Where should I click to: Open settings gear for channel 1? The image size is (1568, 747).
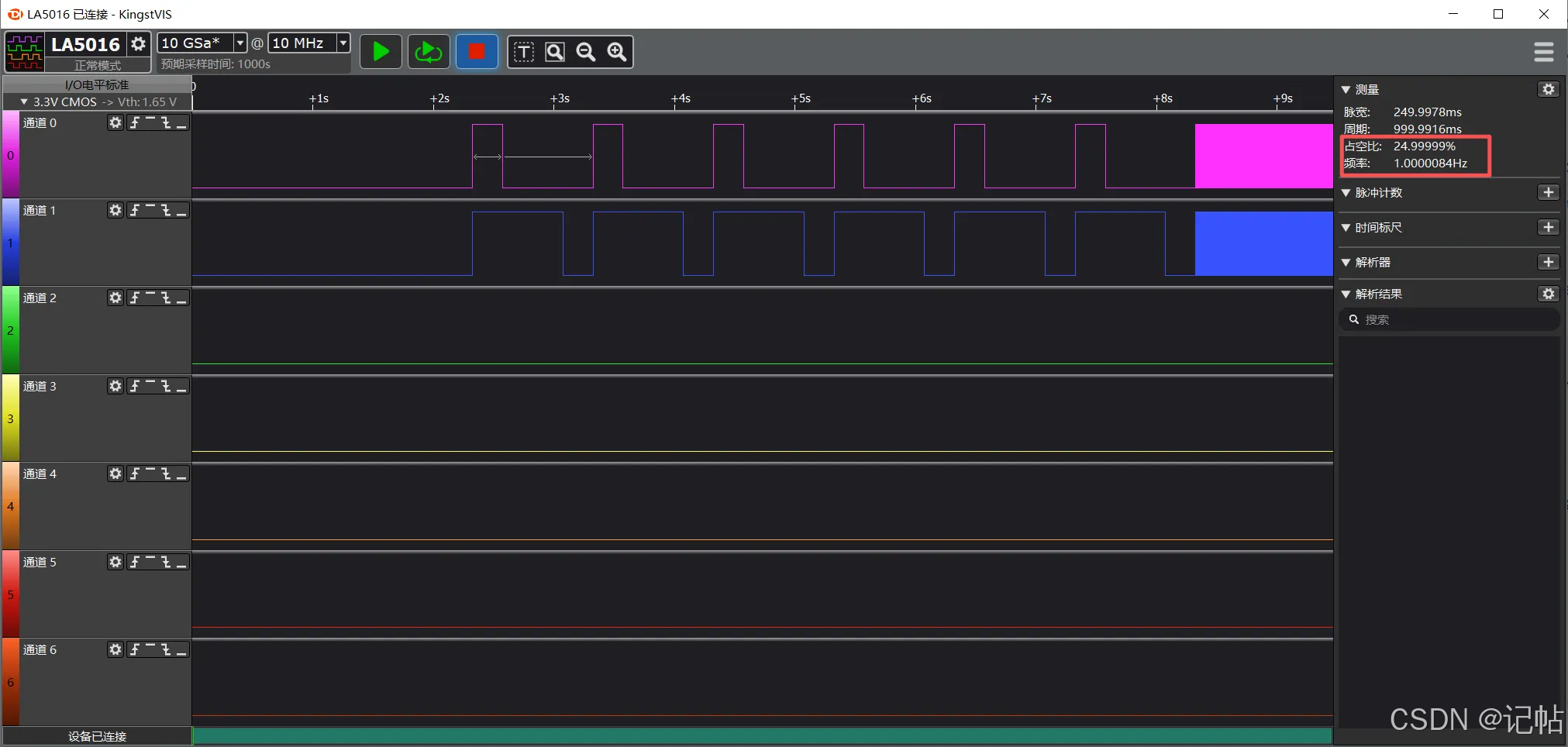(x=115, y=210)
